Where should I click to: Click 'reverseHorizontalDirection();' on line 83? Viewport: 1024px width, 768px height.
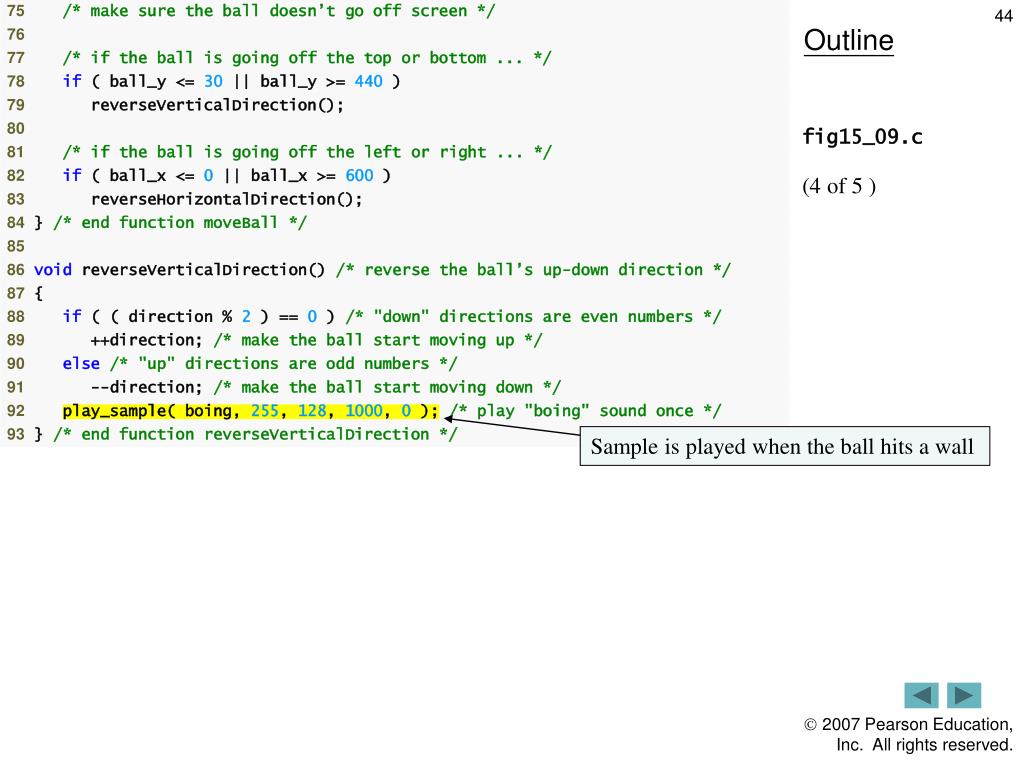[227, 199]
